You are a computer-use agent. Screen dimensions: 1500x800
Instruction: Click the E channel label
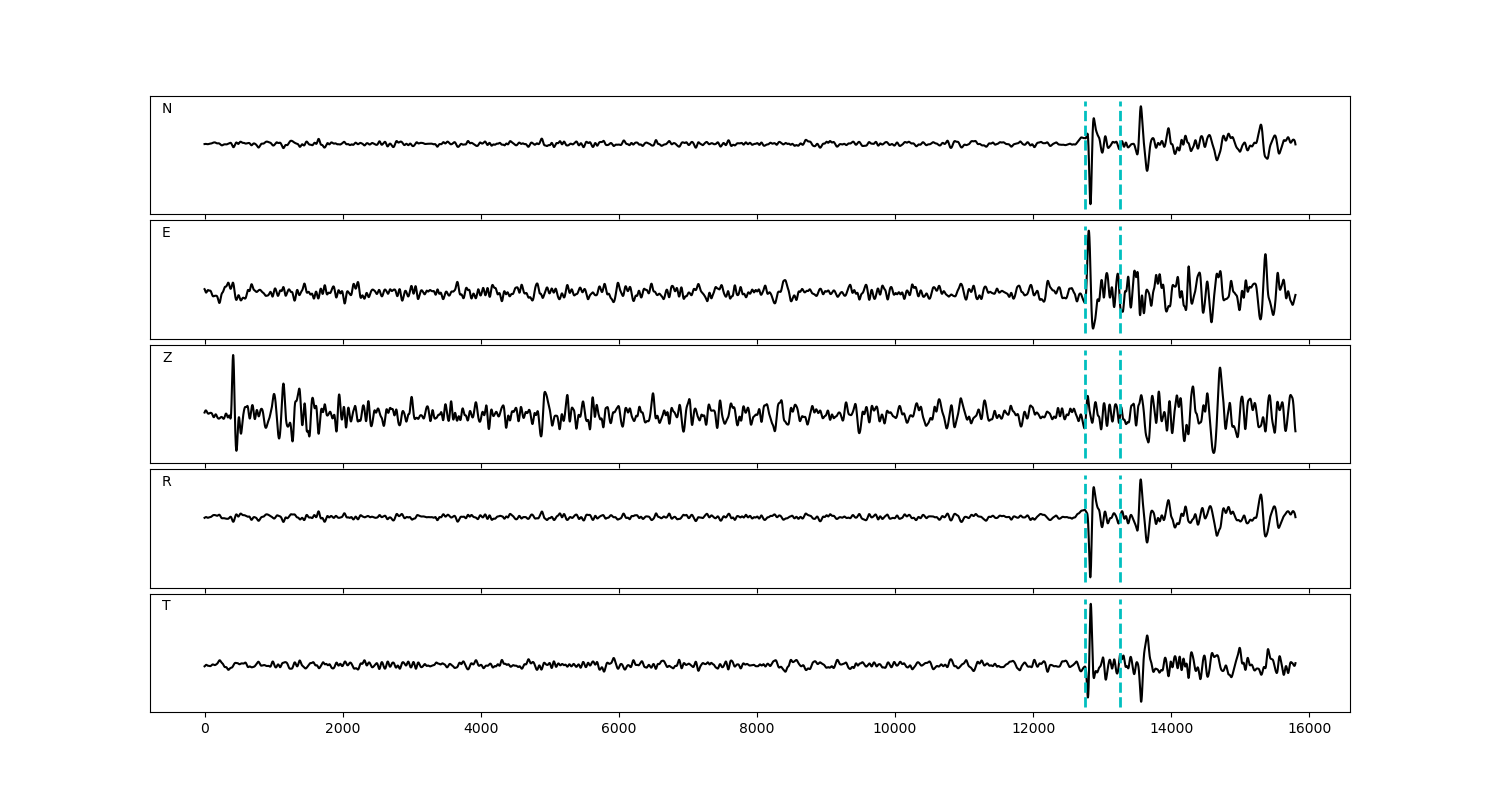[166, 233]
